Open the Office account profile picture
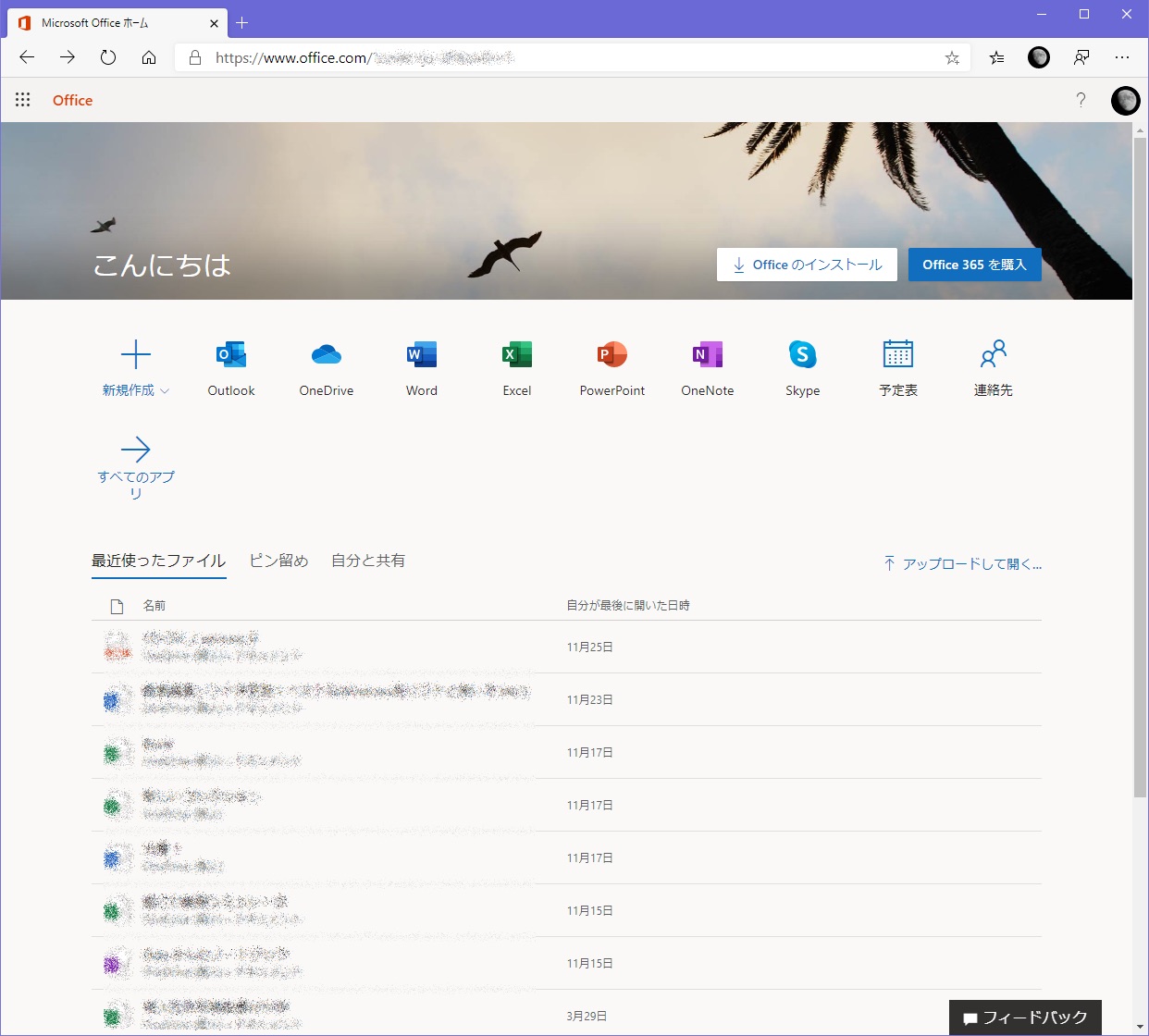1149x1036 pixels. tap(1126, 100)
